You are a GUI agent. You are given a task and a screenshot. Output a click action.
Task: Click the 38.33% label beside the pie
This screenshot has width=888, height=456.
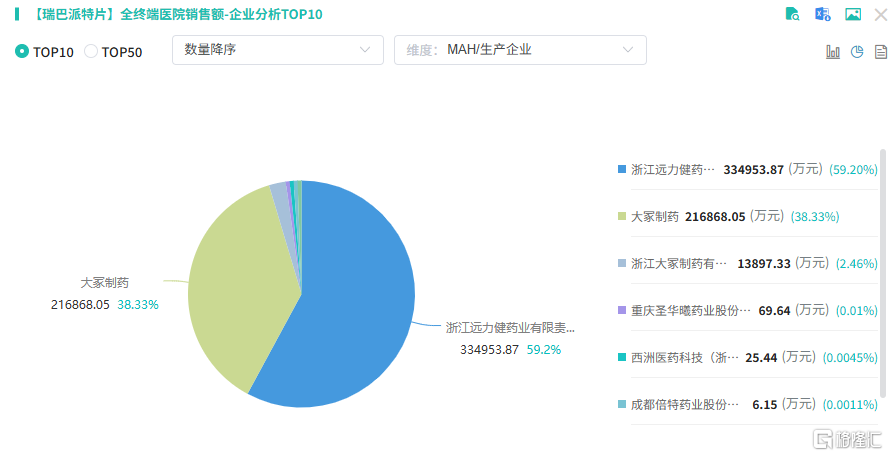click(x=138, y=305)
